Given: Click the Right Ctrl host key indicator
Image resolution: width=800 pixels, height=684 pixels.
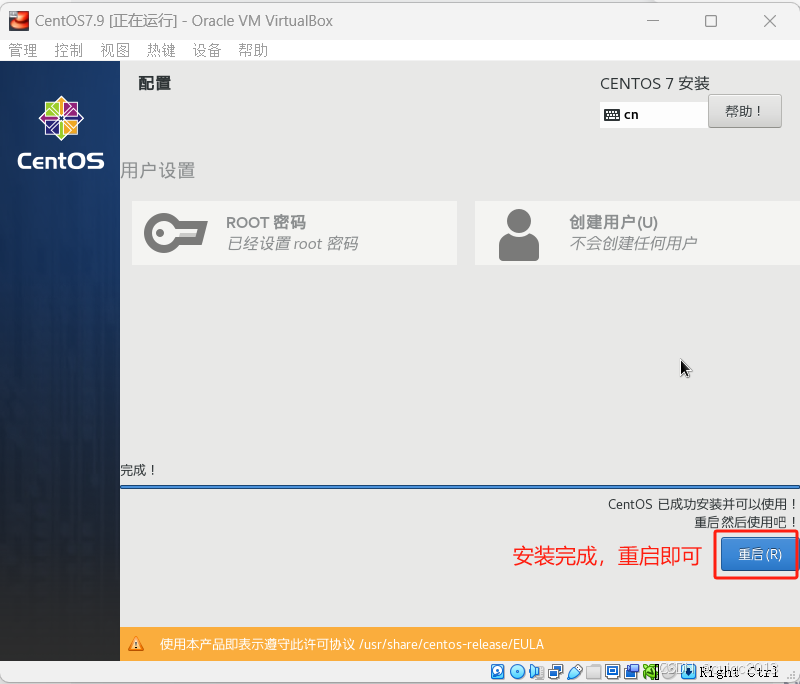Looking at the screenshot, I should (x=738, y=672).
